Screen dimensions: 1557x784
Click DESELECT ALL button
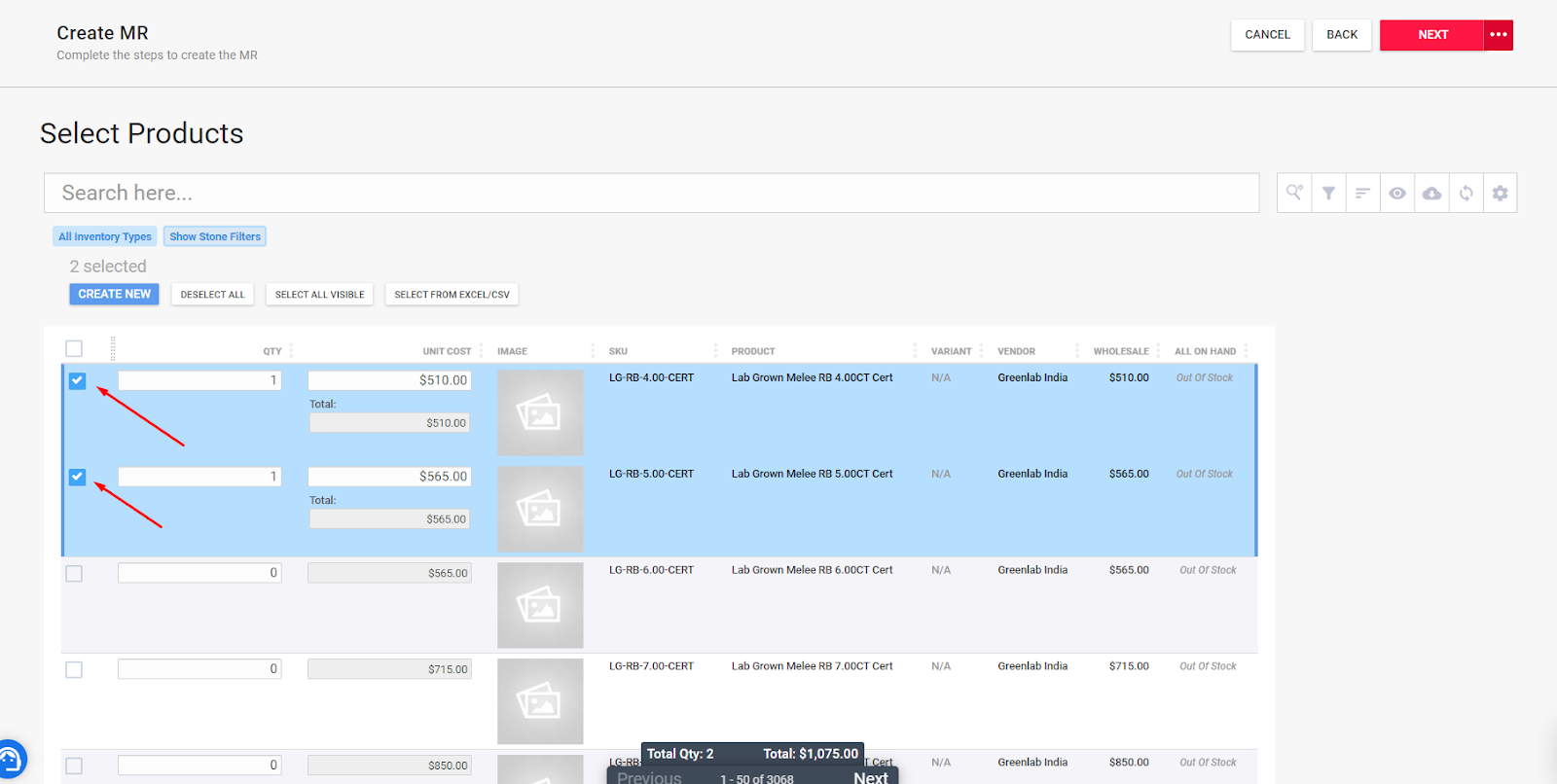pyautogui.click(x=213, y=294)
